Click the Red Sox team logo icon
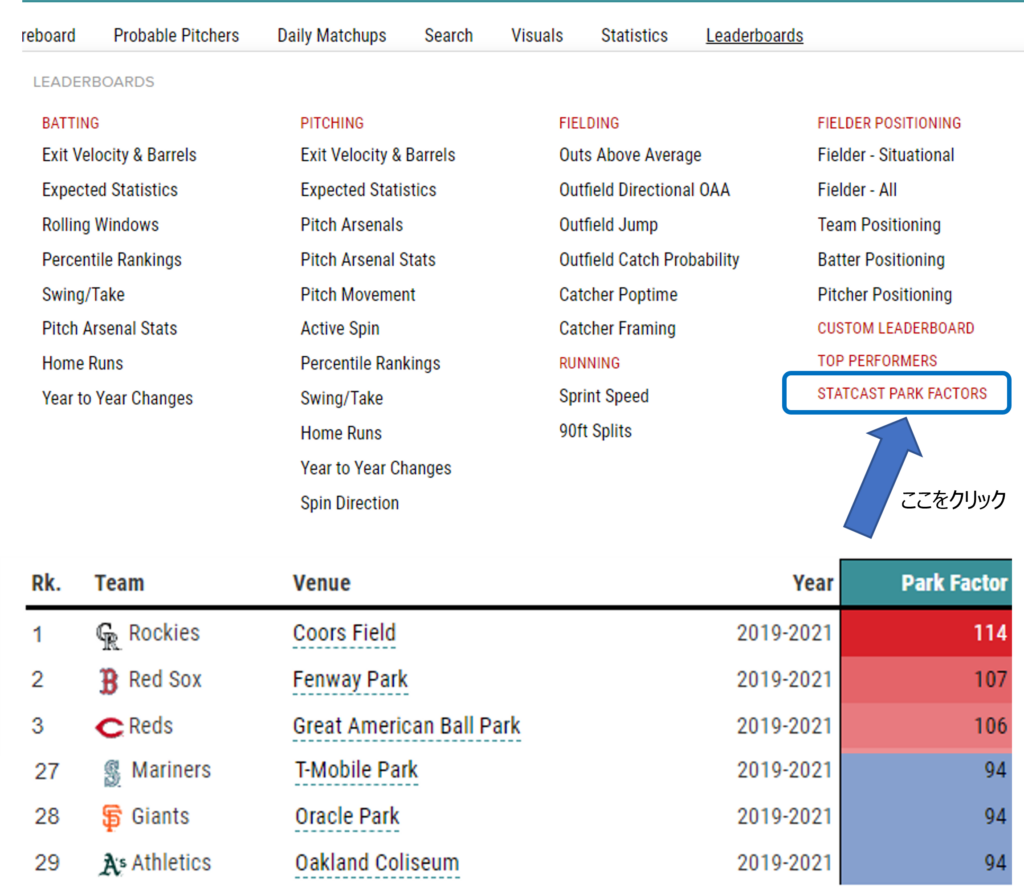This screenshot has width=1024, height=887. pyautogui.click(x=108, y=681)
